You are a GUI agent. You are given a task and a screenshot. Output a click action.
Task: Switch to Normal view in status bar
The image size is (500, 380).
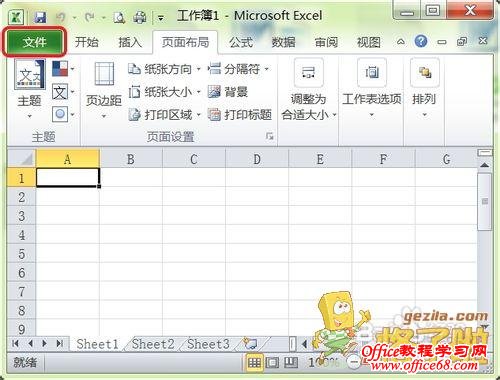coord(254,362)
